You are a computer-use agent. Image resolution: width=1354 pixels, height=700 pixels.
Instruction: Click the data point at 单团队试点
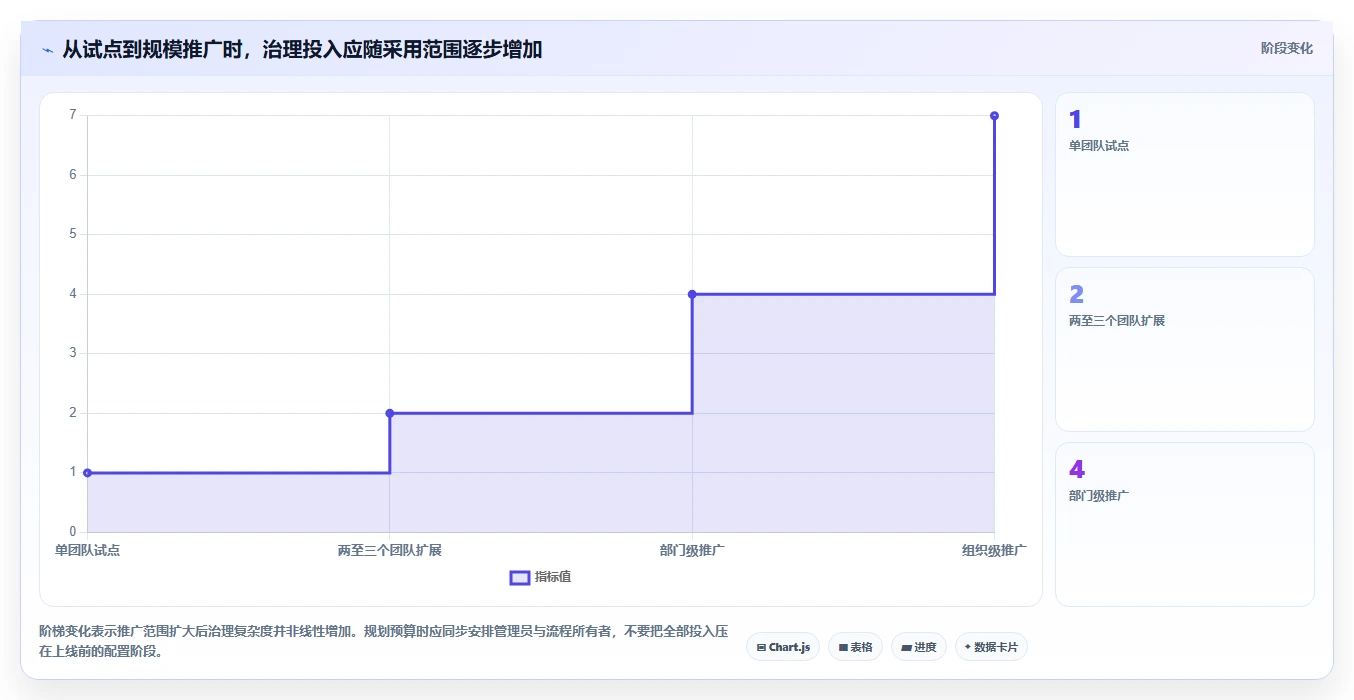point(88,473)
